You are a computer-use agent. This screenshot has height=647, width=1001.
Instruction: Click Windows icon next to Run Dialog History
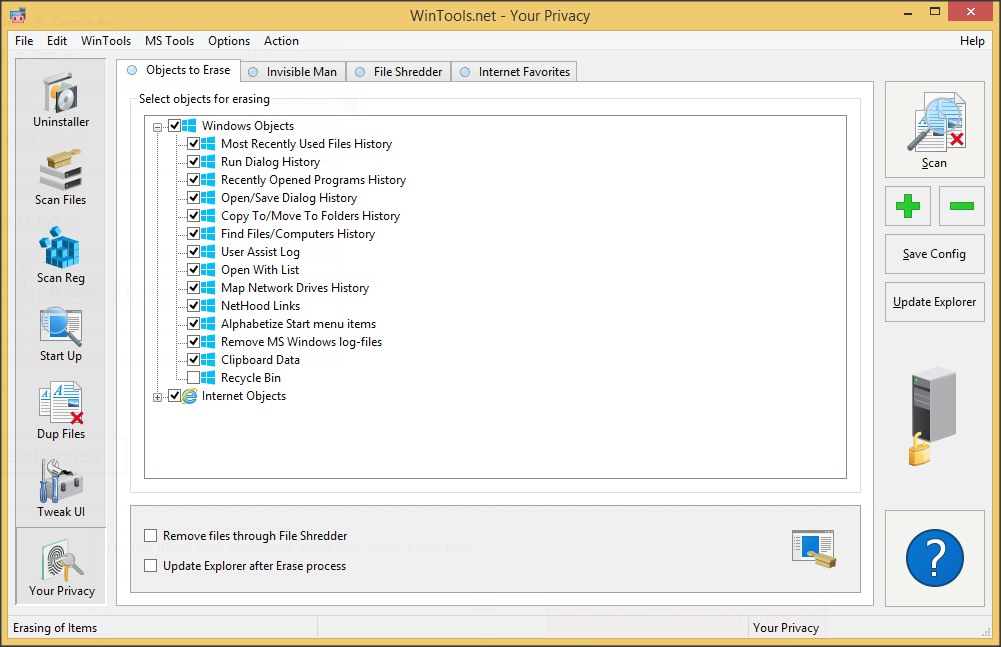[x=208, y=162]
